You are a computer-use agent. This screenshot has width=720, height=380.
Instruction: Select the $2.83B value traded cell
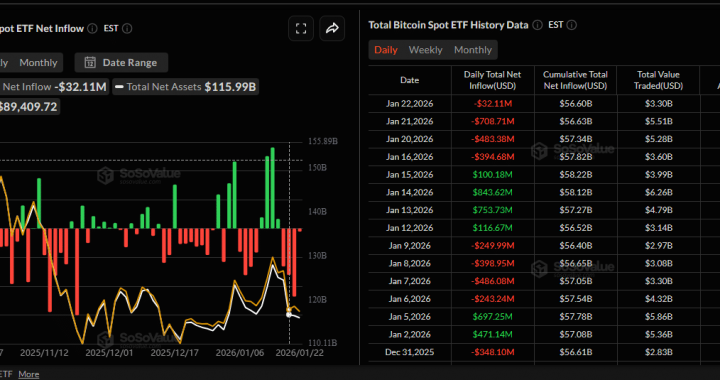click(658, 352)
